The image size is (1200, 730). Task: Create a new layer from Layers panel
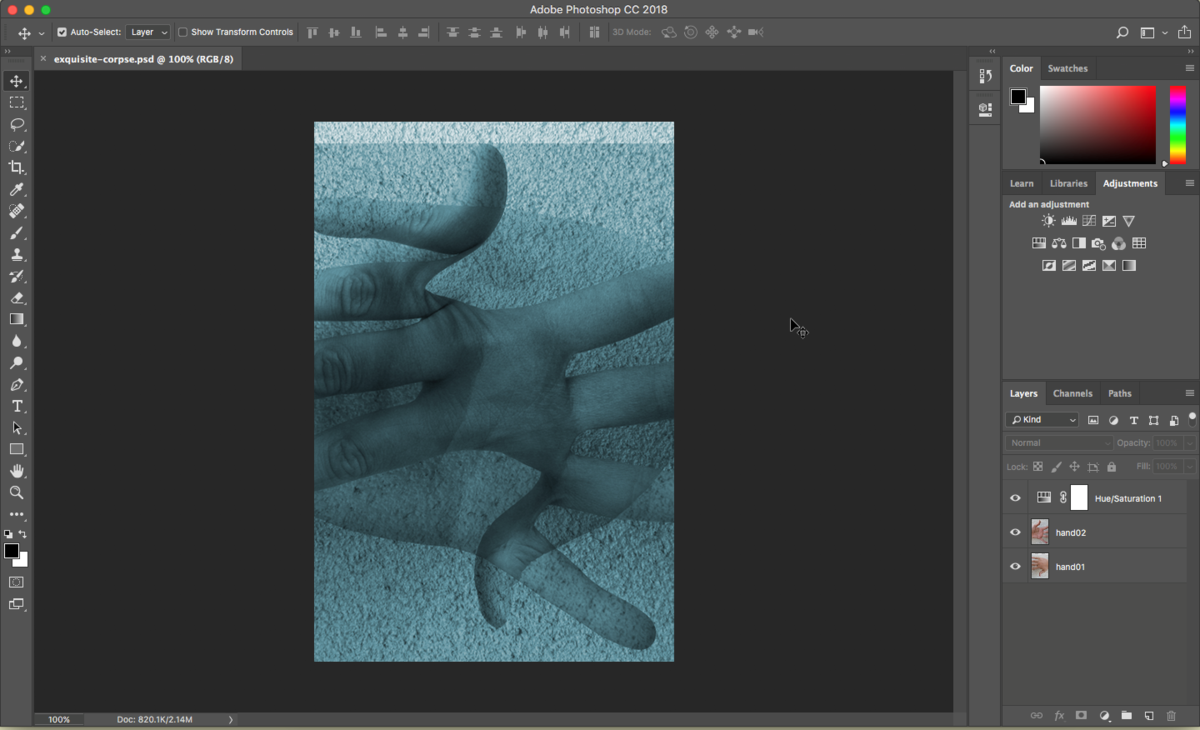point(1149,716)
